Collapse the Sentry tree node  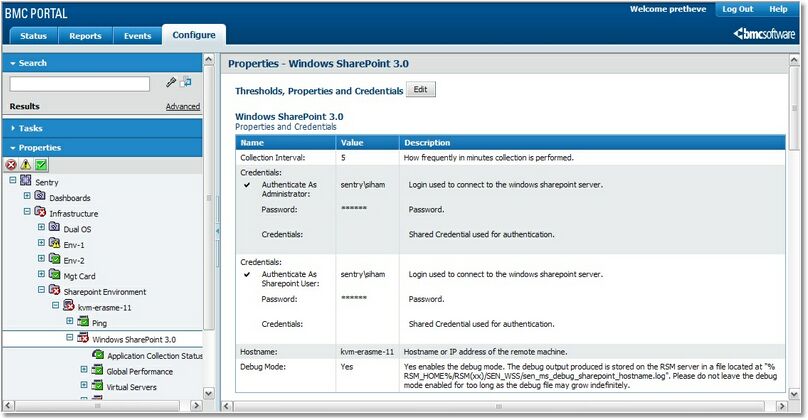click(x=13, y=180)
